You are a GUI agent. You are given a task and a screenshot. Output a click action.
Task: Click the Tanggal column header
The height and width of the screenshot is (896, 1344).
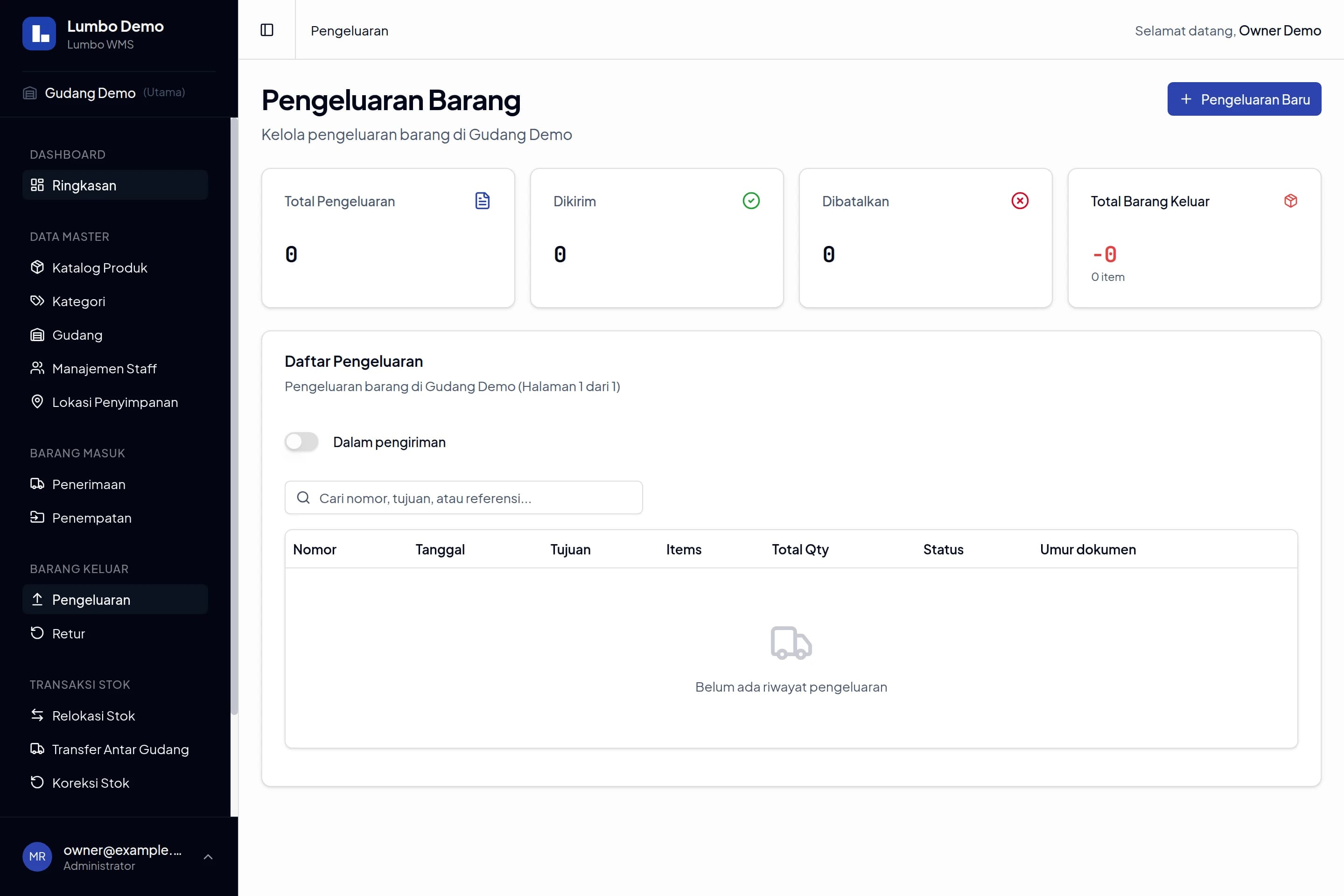coord(440,549)
